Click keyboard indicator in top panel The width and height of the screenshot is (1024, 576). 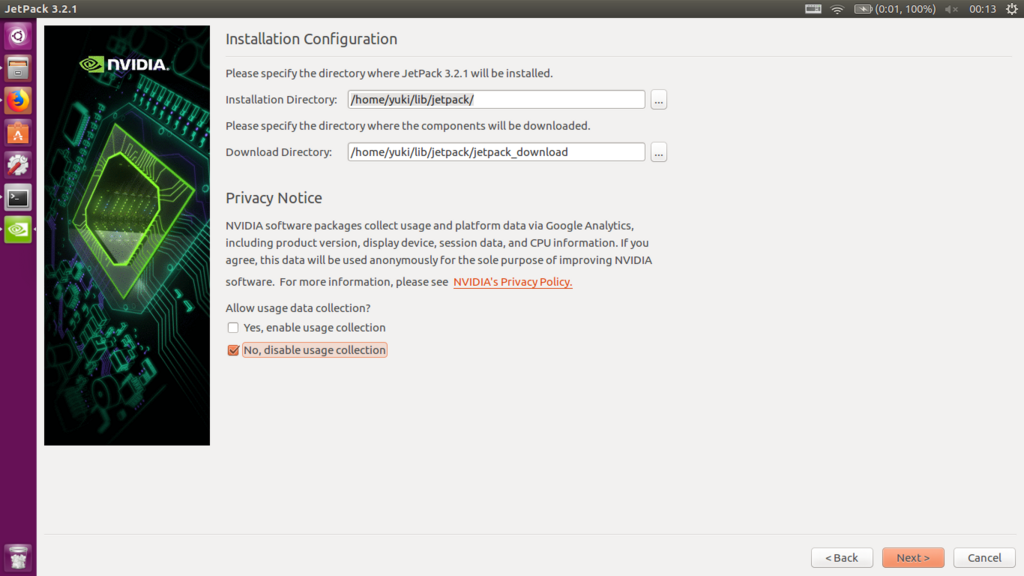(x=812, y=9)
